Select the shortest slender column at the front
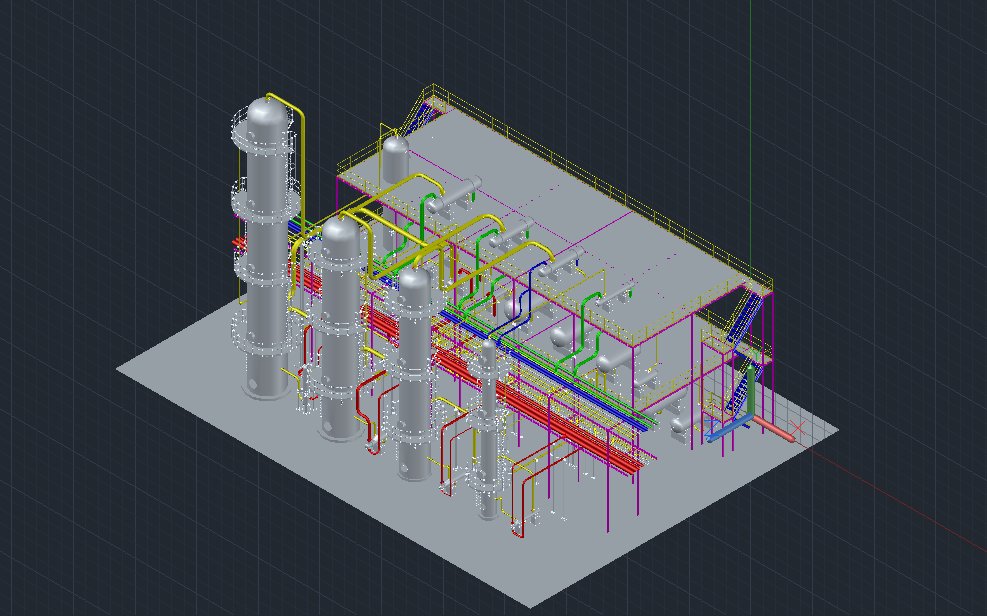The height and width of the screenshot is (616, 987). 488,429
